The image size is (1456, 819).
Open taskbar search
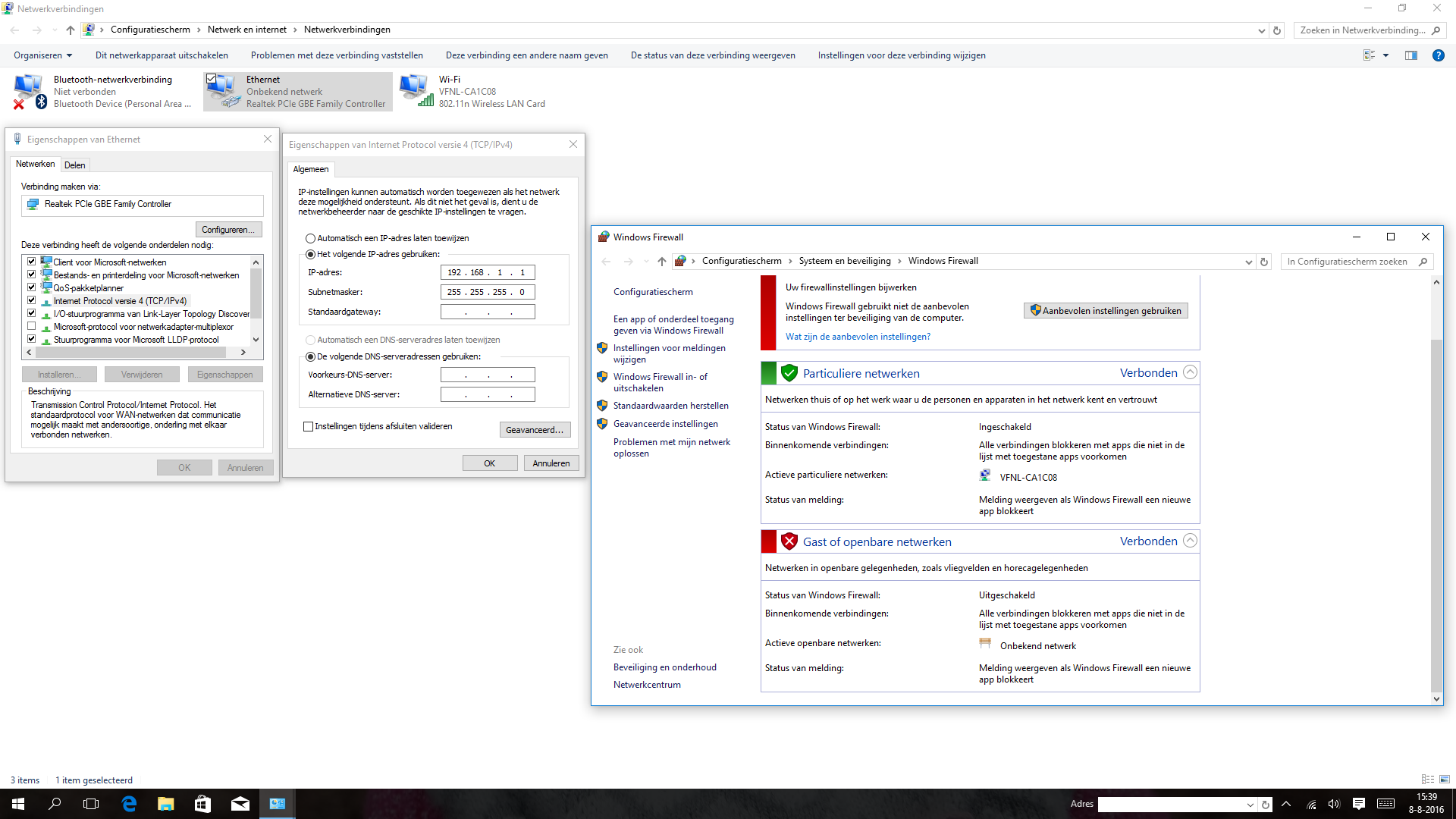point(55,804)
